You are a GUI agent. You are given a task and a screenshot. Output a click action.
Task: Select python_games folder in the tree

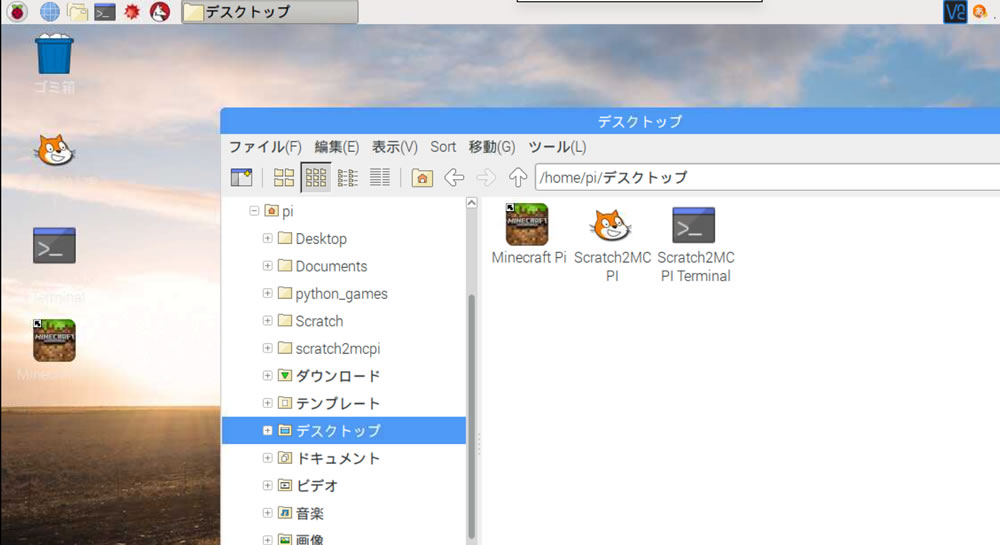333,294
